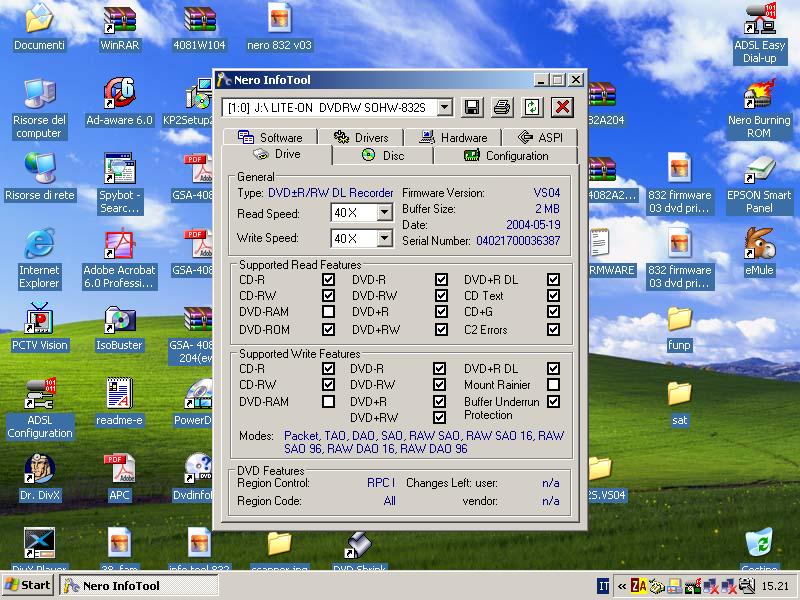Viewport: 800px width, 600px height.
Task: Select the Risorse di rete icon
Action: pos(39,177)
